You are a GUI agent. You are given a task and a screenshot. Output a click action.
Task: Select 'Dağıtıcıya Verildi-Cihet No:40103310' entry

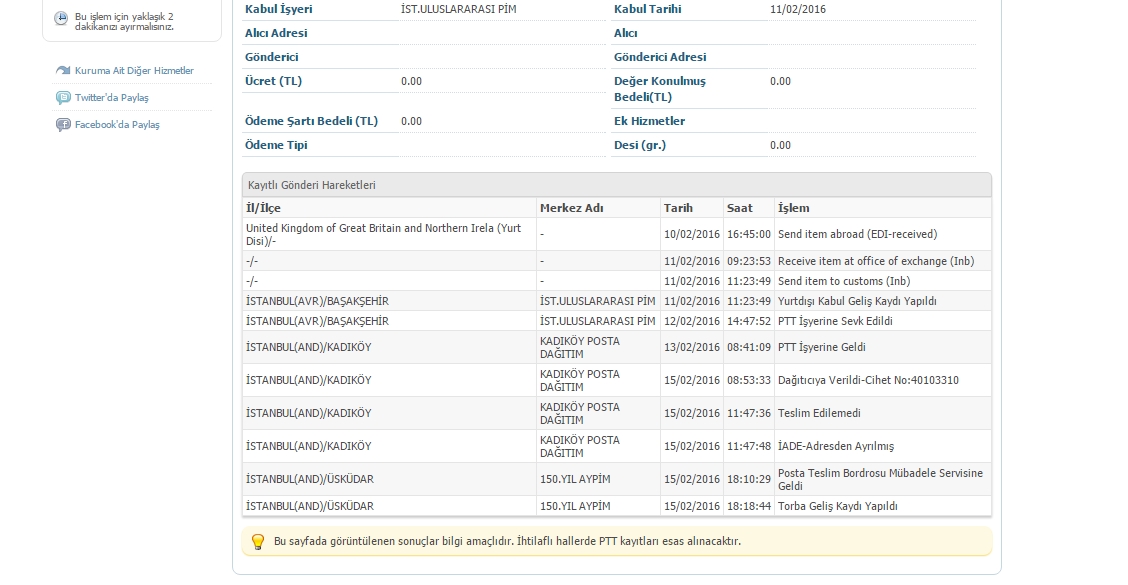[x=868, y=380]
